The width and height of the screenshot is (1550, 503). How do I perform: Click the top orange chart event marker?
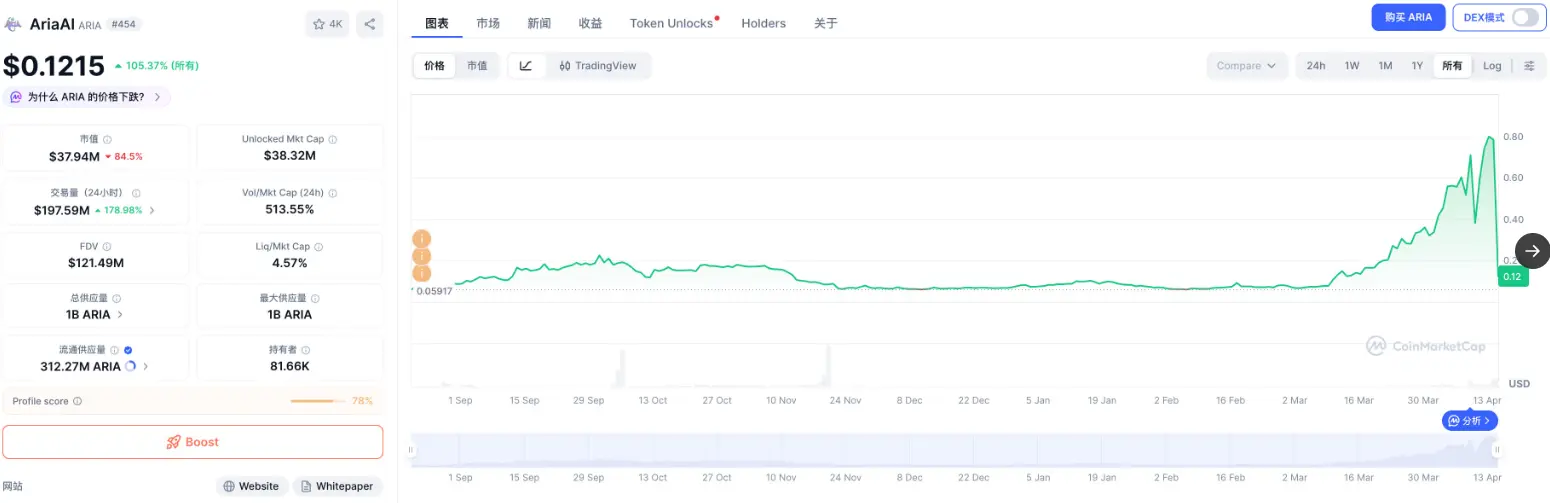point(422,239)
